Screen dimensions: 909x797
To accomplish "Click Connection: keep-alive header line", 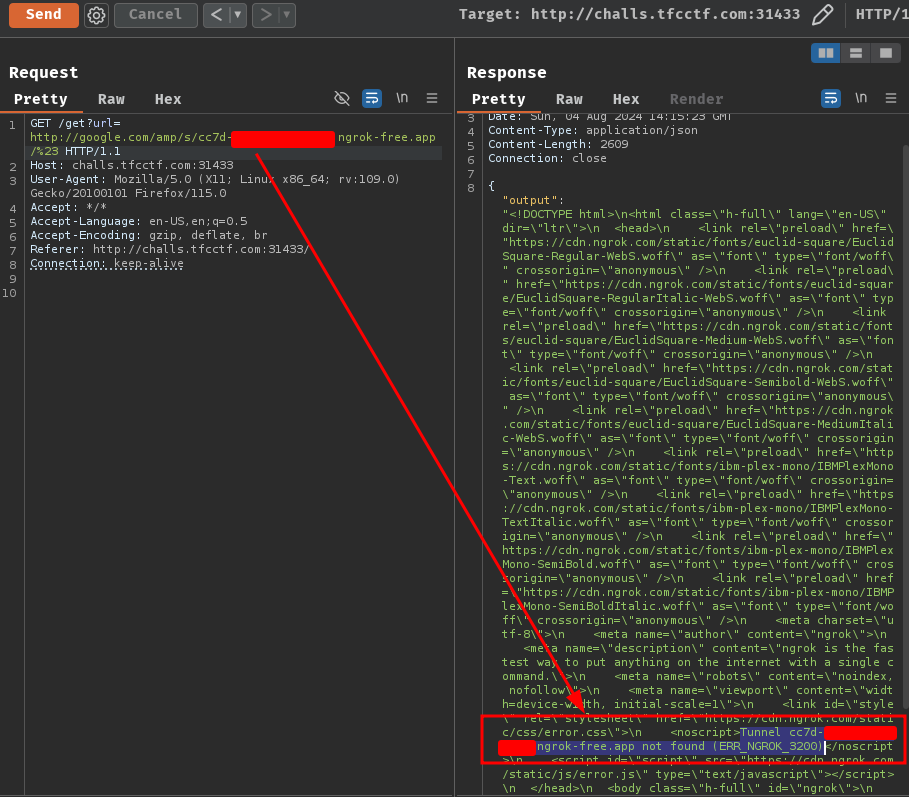I will click(x=107, y=263).
